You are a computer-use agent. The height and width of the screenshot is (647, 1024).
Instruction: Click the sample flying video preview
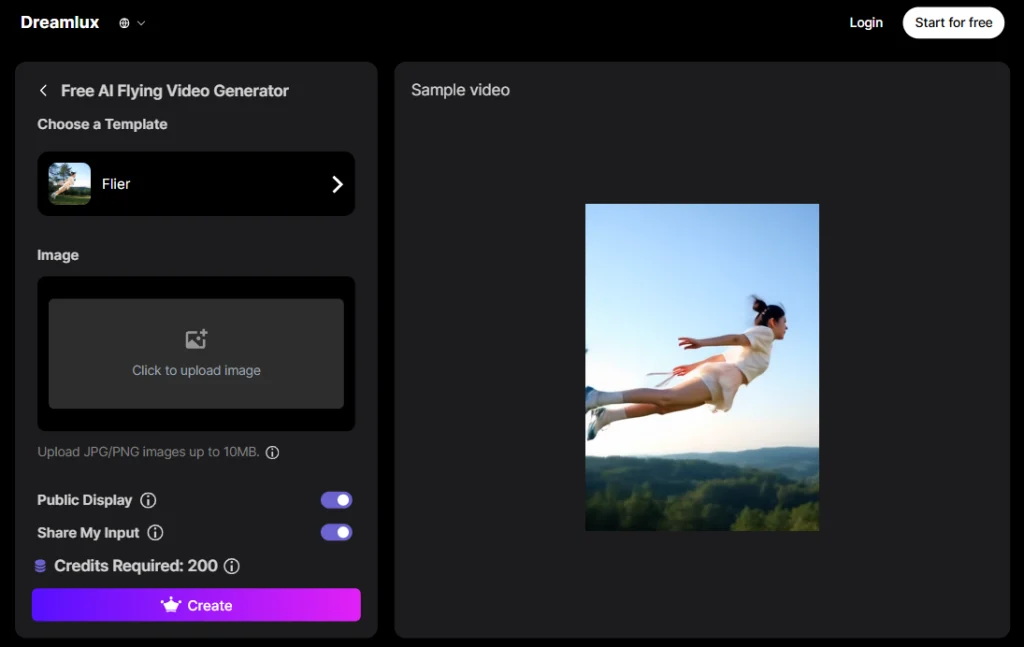[x=701, y=367]
